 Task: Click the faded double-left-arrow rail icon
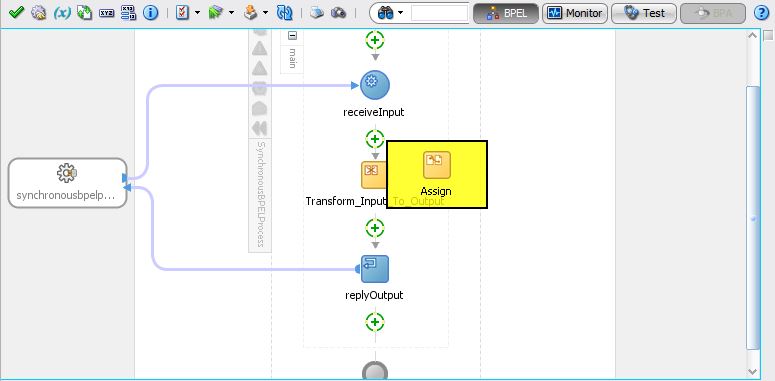pyautogui.click(x=259, y=128)
